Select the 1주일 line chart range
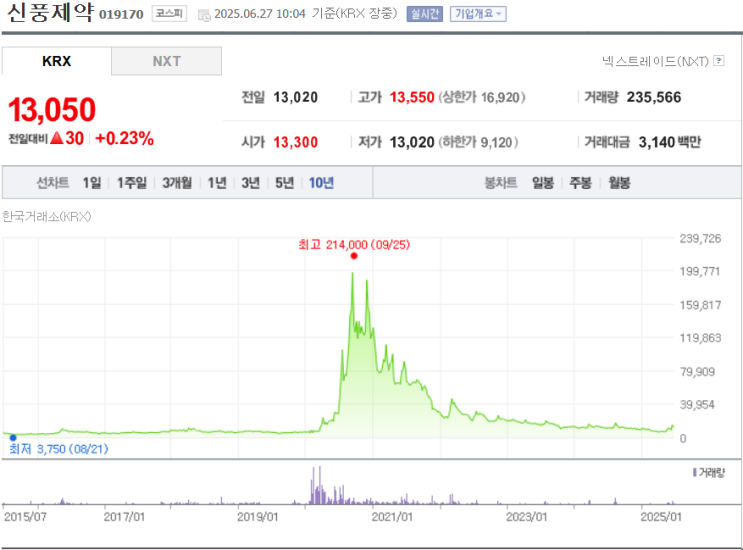743x550 pixels. click(x=132, y=182)
